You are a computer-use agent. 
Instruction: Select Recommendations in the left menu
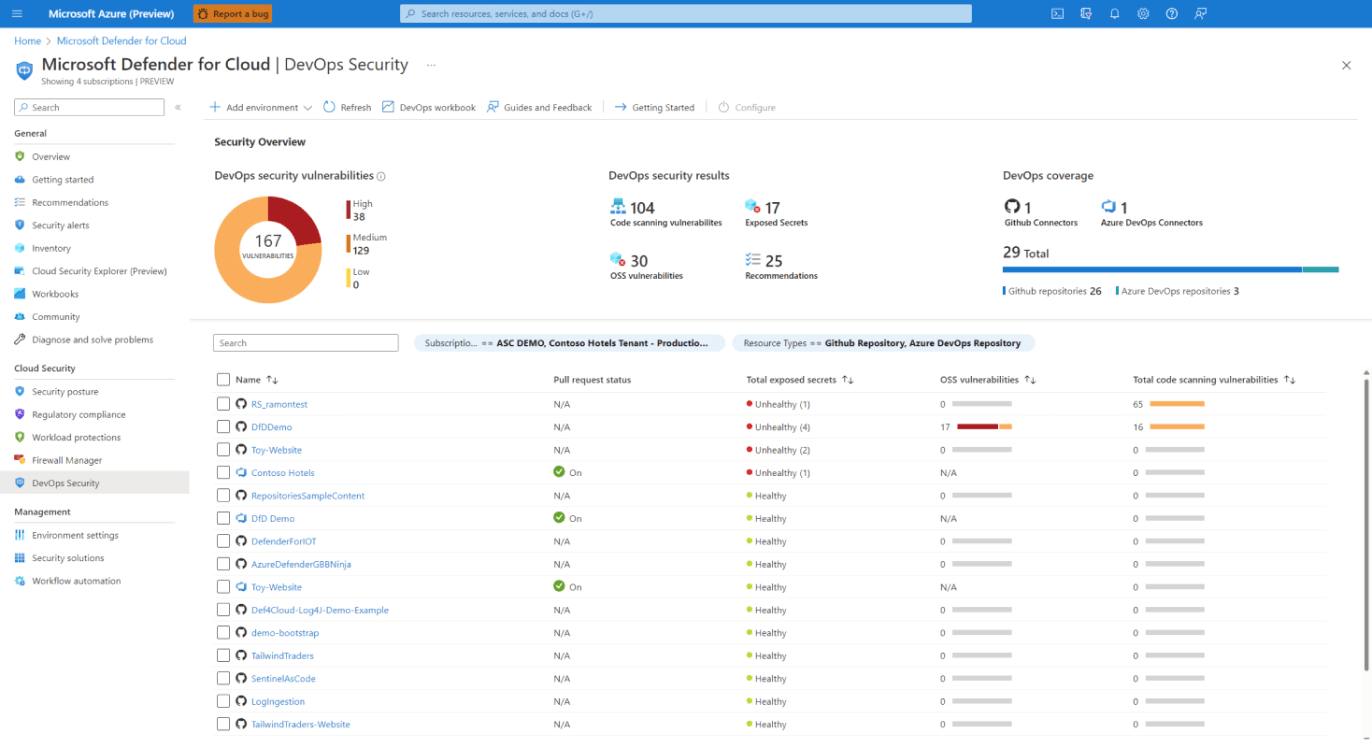point(70,203)
